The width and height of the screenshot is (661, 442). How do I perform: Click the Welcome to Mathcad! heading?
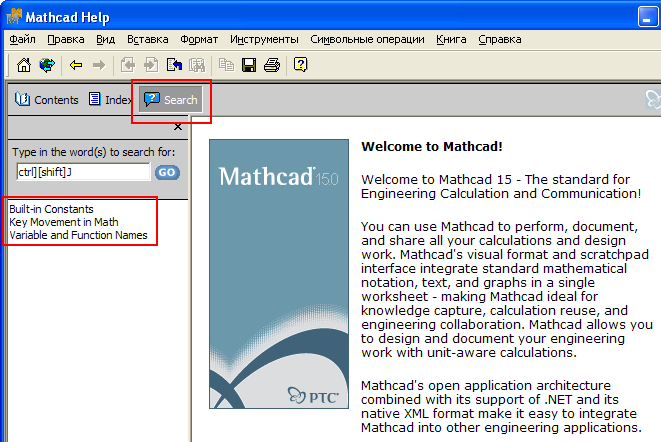pos(432,146)
